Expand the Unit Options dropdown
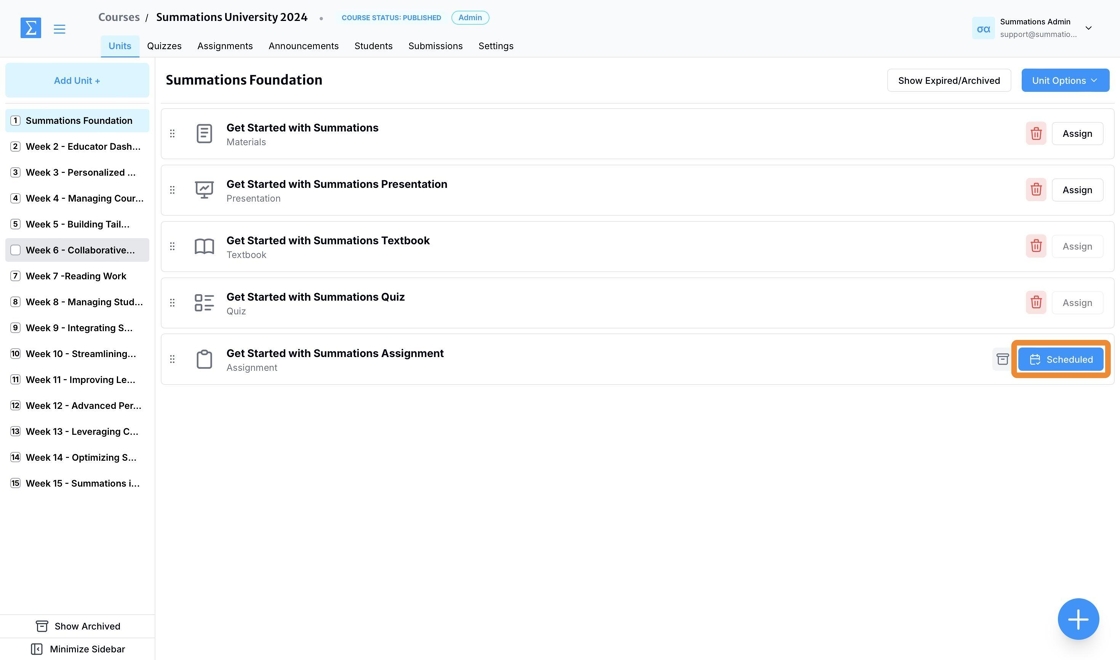The height and width of the screenshot is (660, 1120). [1065, 81]
